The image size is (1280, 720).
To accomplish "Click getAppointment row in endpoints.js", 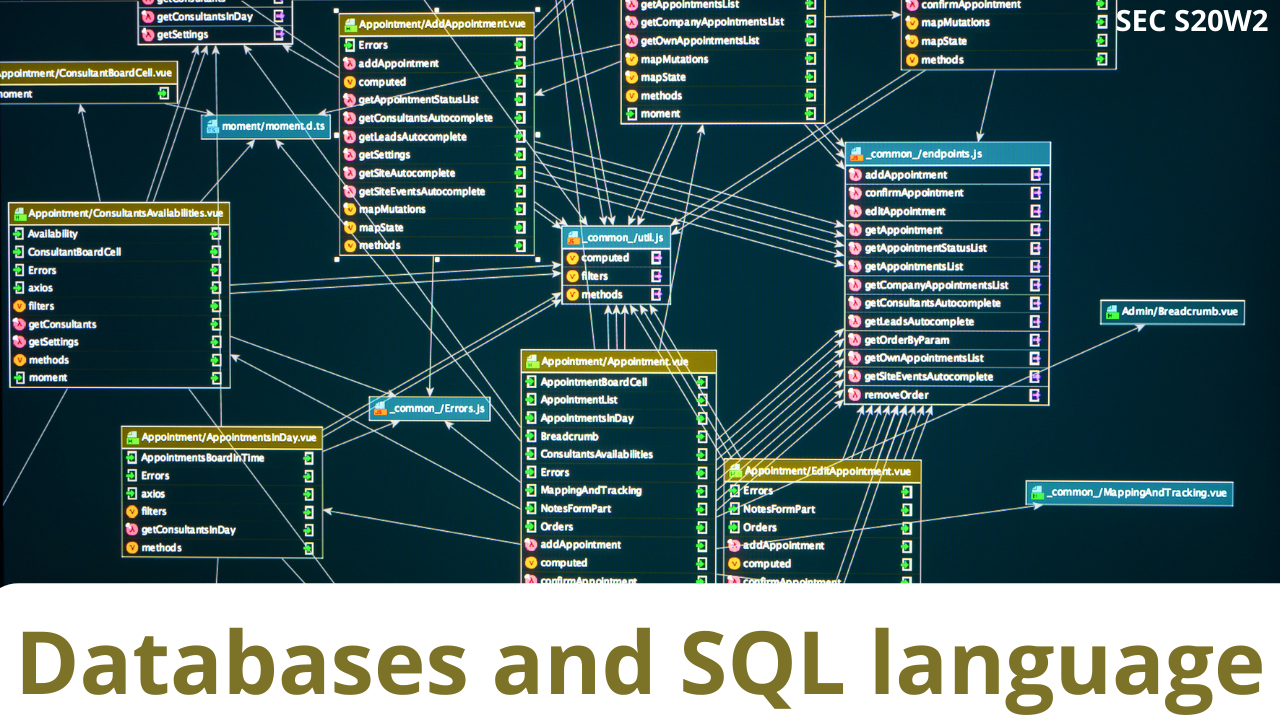I will point(947,230).
